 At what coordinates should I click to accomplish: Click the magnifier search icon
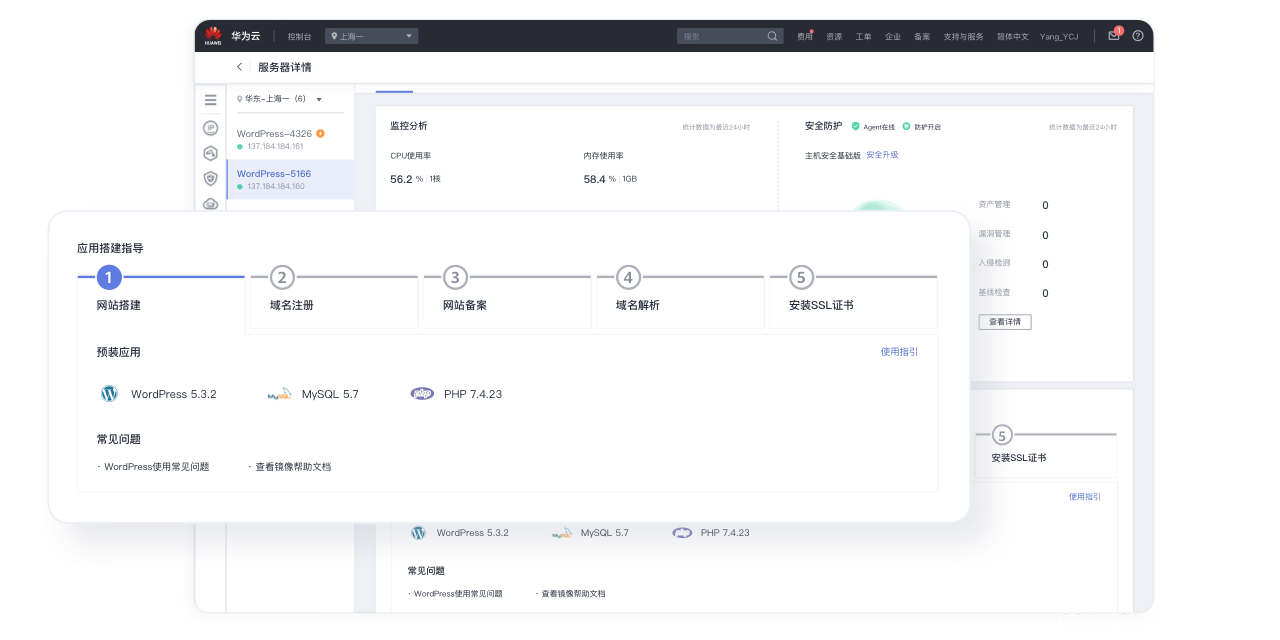(x=773, y=36)
